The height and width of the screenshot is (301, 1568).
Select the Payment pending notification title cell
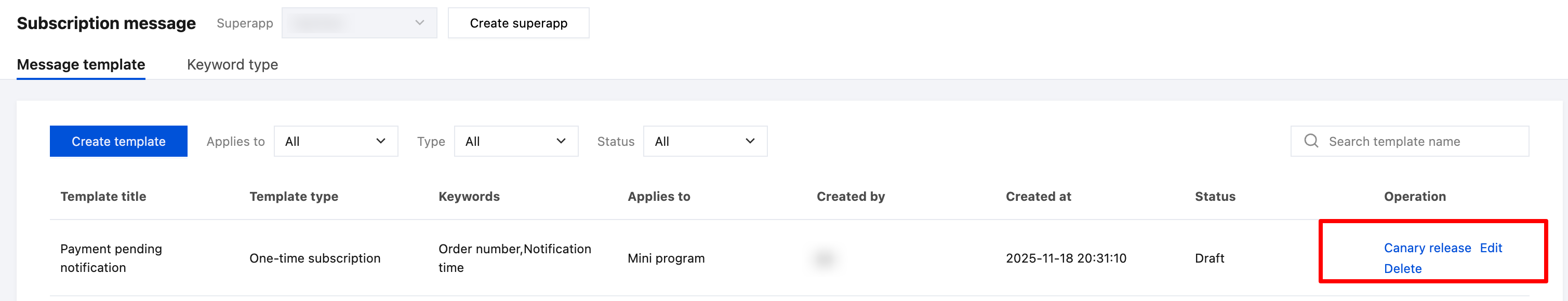click(x=111, y=258)
